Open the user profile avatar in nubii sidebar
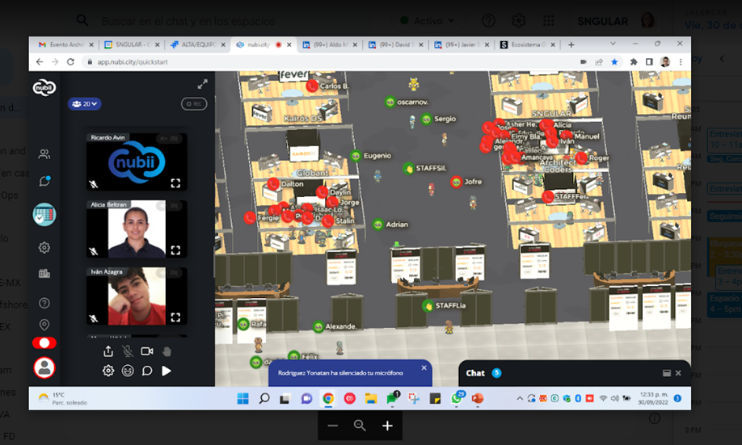The width and height of the screenshot is (742, 445). click(44, 368)
